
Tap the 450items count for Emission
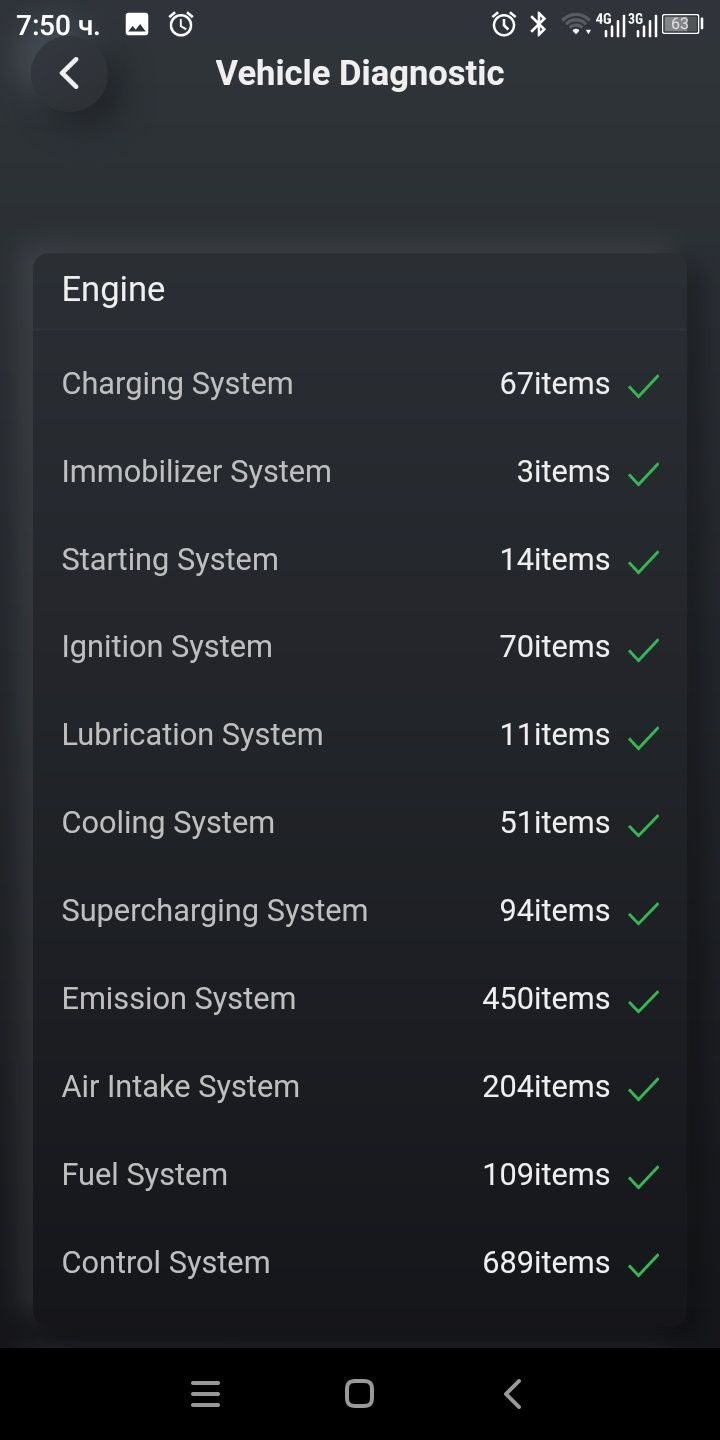pos(546,999)
